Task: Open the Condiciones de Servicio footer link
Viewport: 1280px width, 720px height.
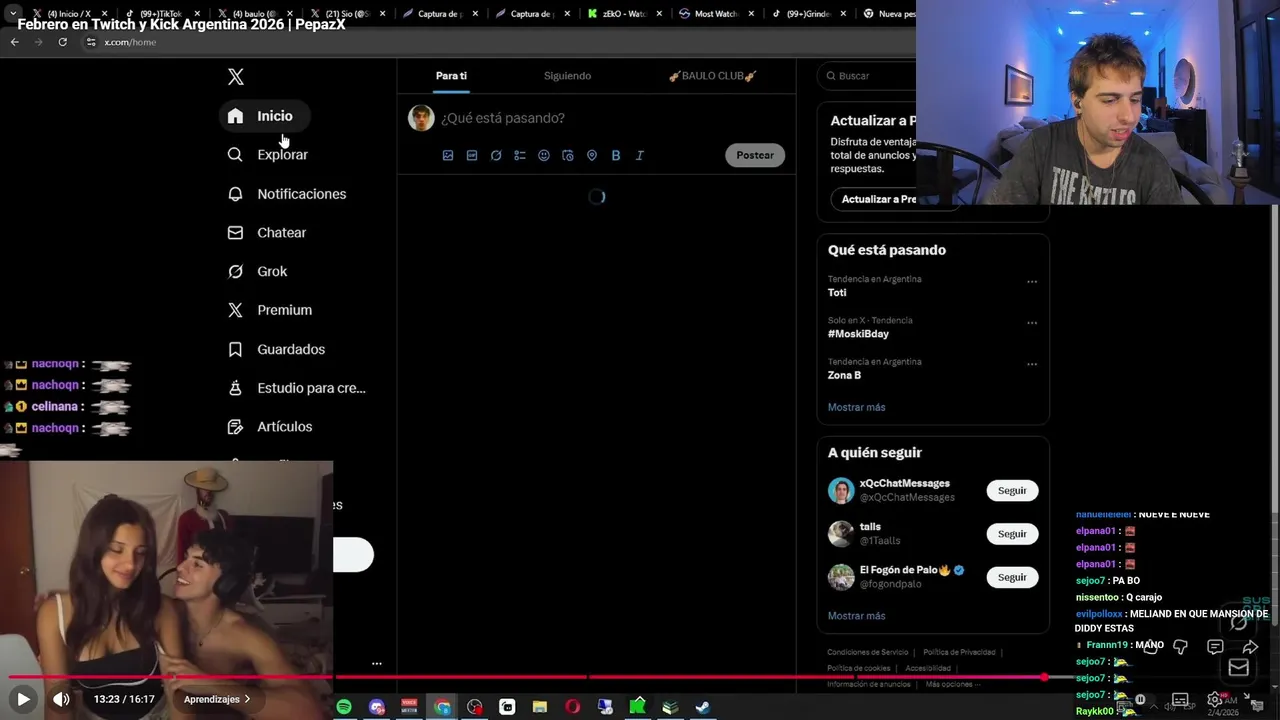Action: click(x=868, y=652)
